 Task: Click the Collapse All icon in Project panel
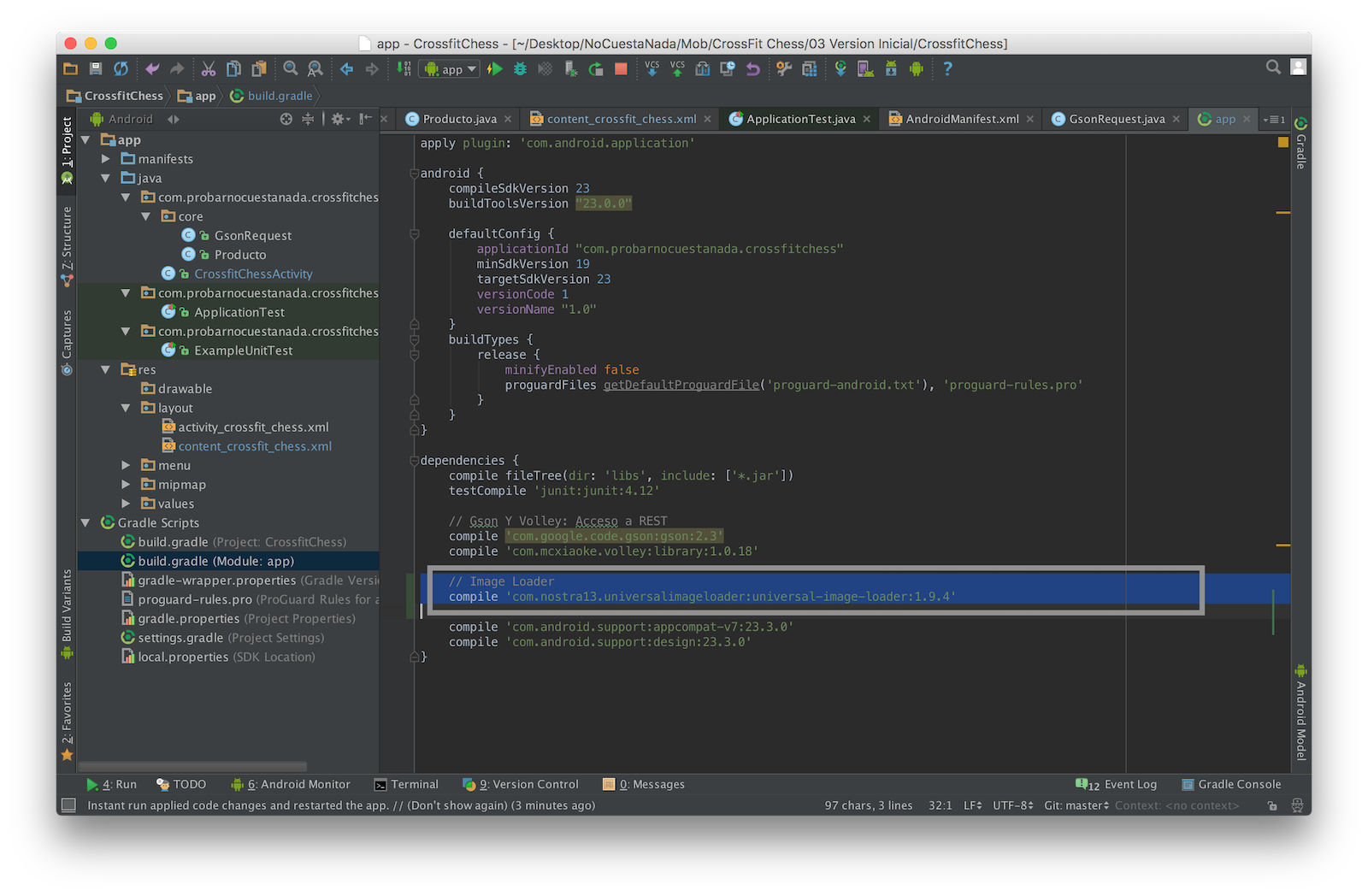point(308,119)
